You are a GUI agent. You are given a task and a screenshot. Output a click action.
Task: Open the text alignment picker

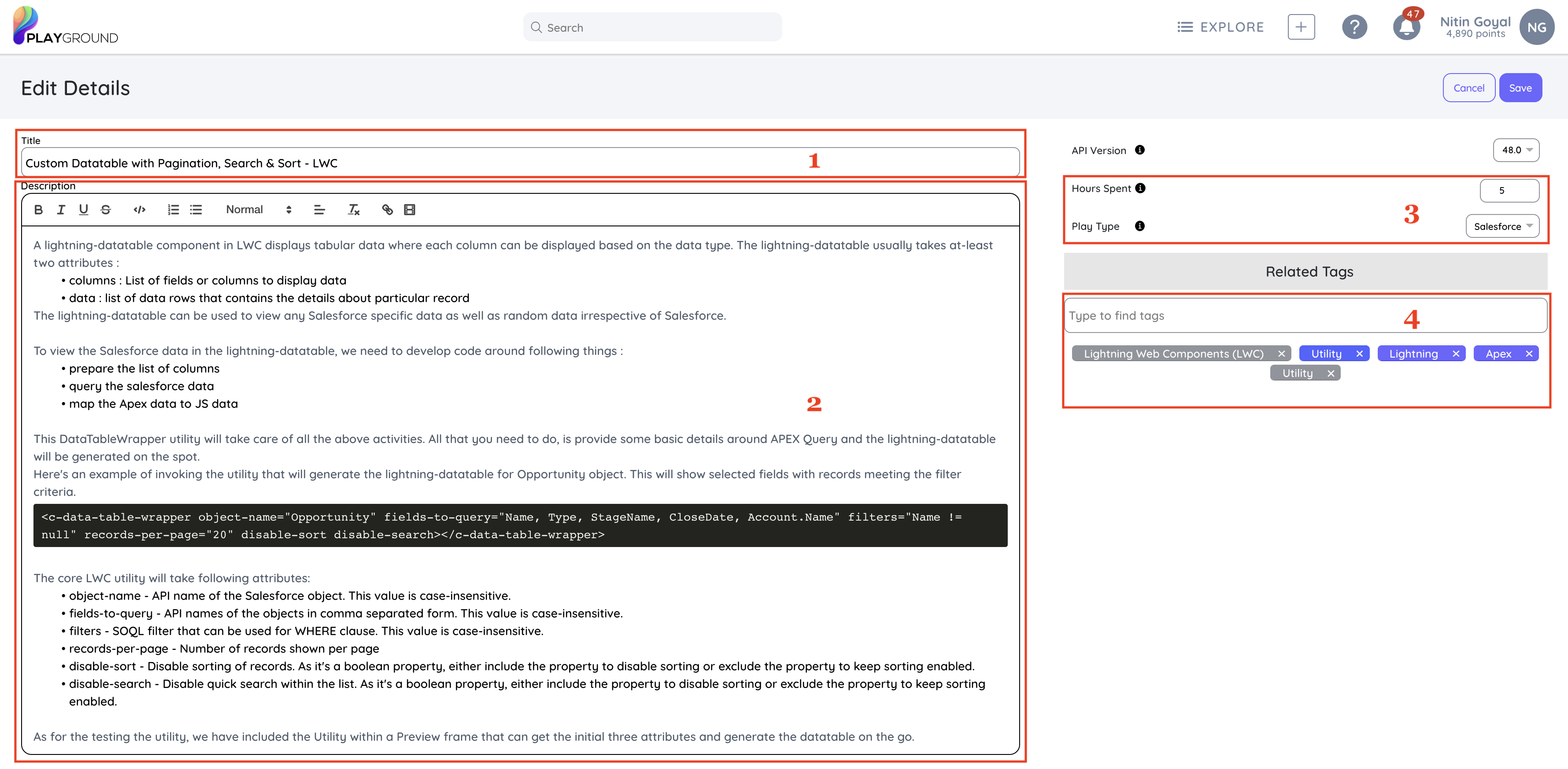(x=320, y=210)
